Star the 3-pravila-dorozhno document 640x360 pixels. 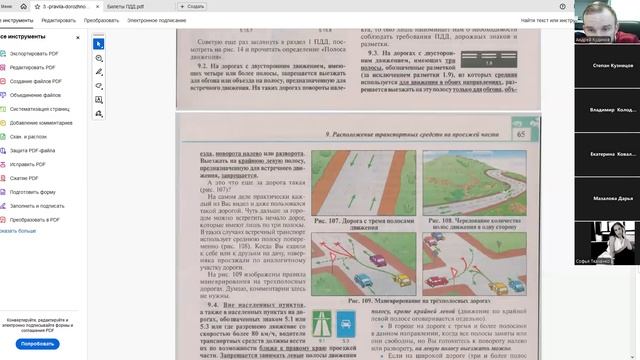pyautogui.click(x=37, y=7)
